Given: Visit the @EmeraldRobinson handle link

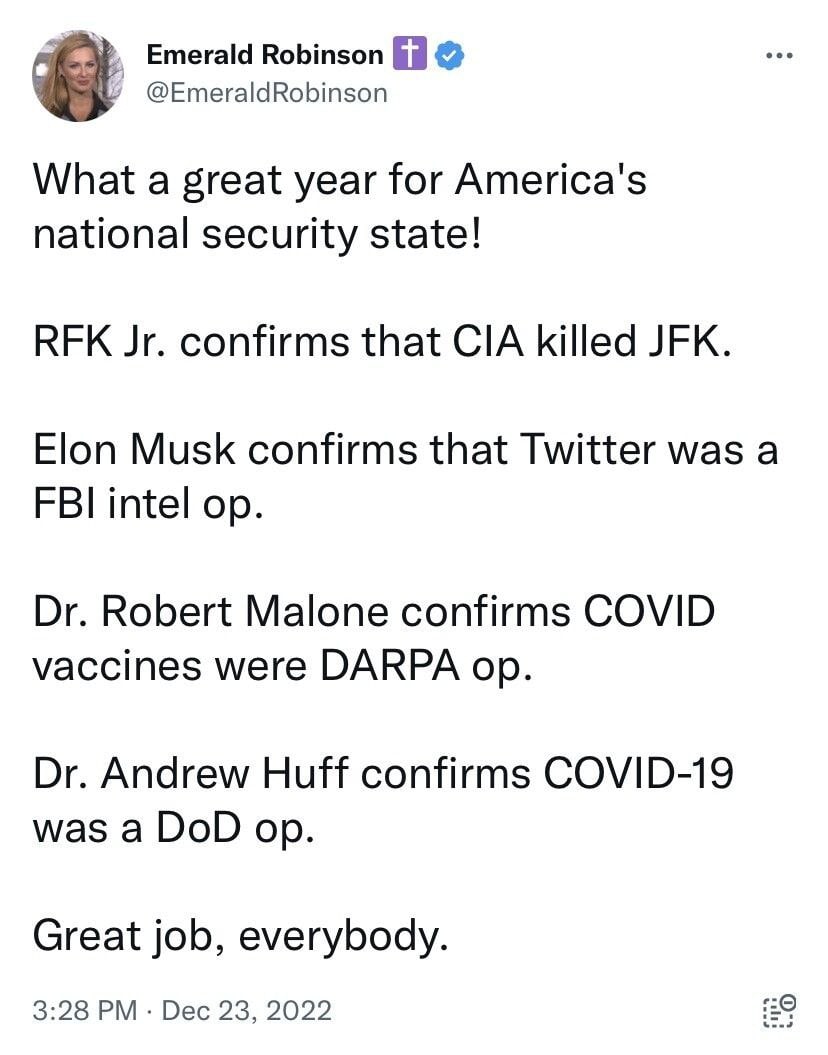Looking at the screenshot, I should 266,93.
